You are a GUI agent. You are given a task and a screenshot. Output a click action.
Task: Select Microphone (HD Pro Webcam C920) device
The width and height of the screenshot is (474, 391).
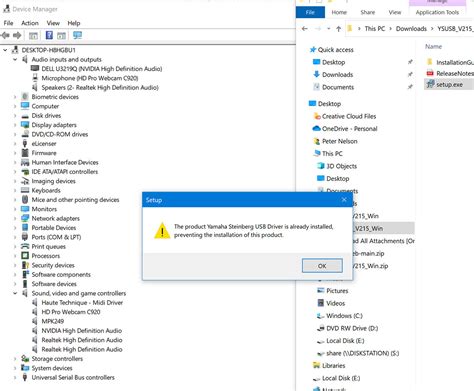click(x=90, y=78)
